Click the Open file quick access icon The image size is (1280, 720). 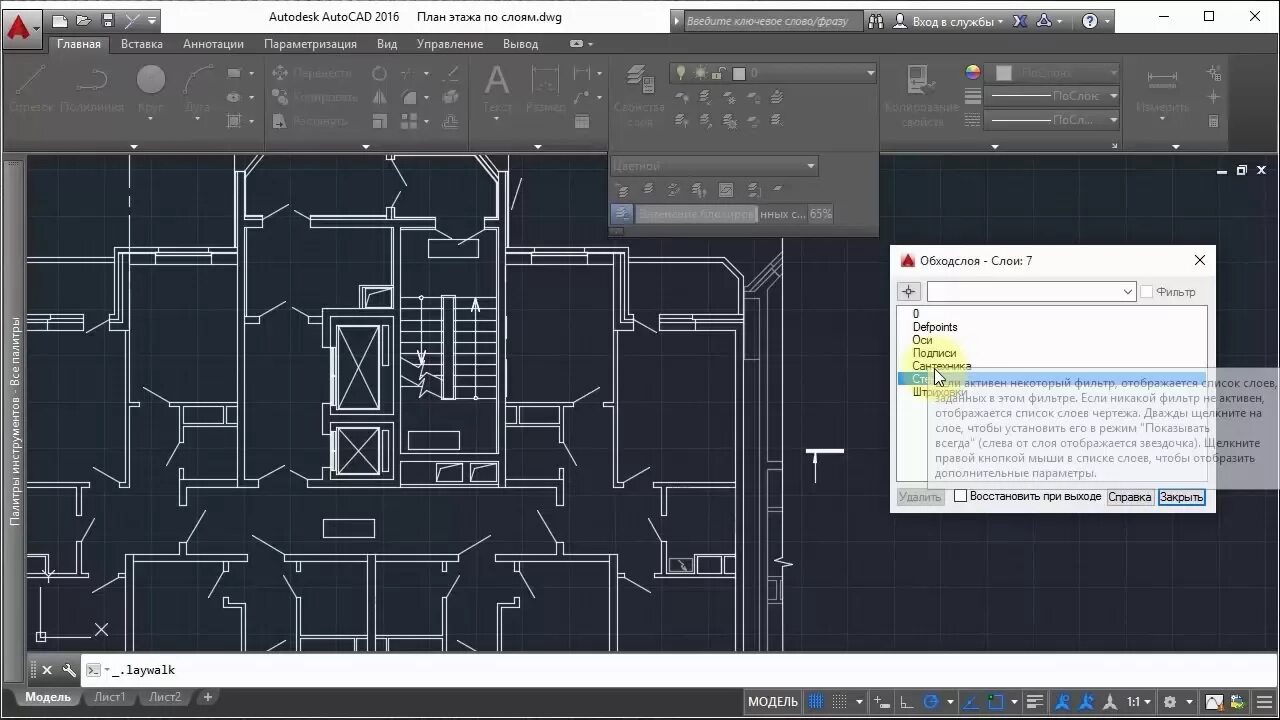point(84,20)
